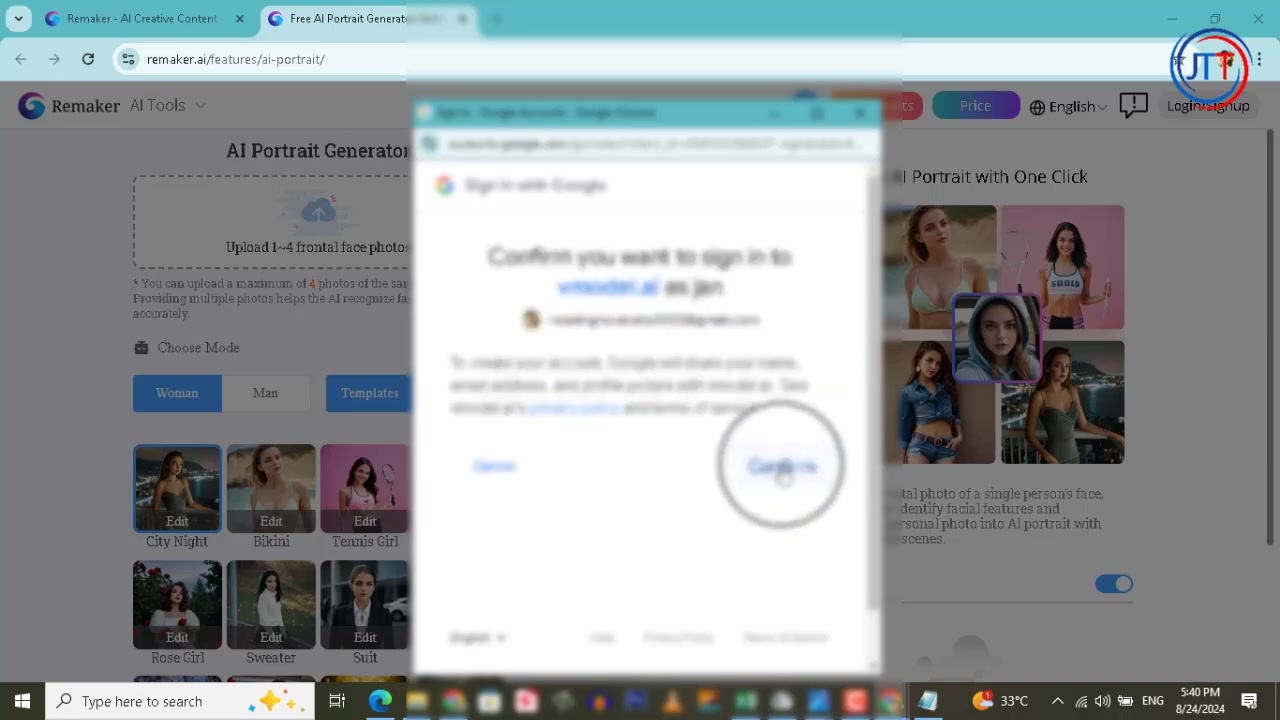Click the Remaker logo
The width and height of the screenshot is (1280, 720).
coord(31,105)
